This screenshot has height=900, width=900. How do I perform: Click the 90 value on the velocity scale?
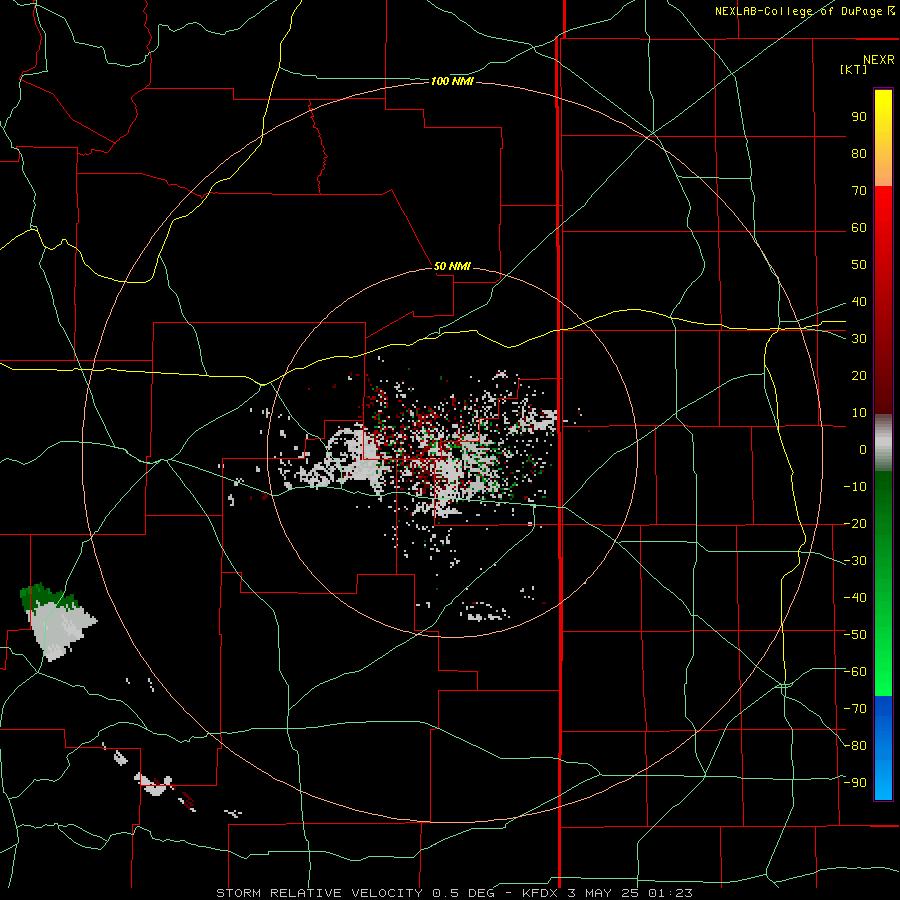[x=859, y=117]
